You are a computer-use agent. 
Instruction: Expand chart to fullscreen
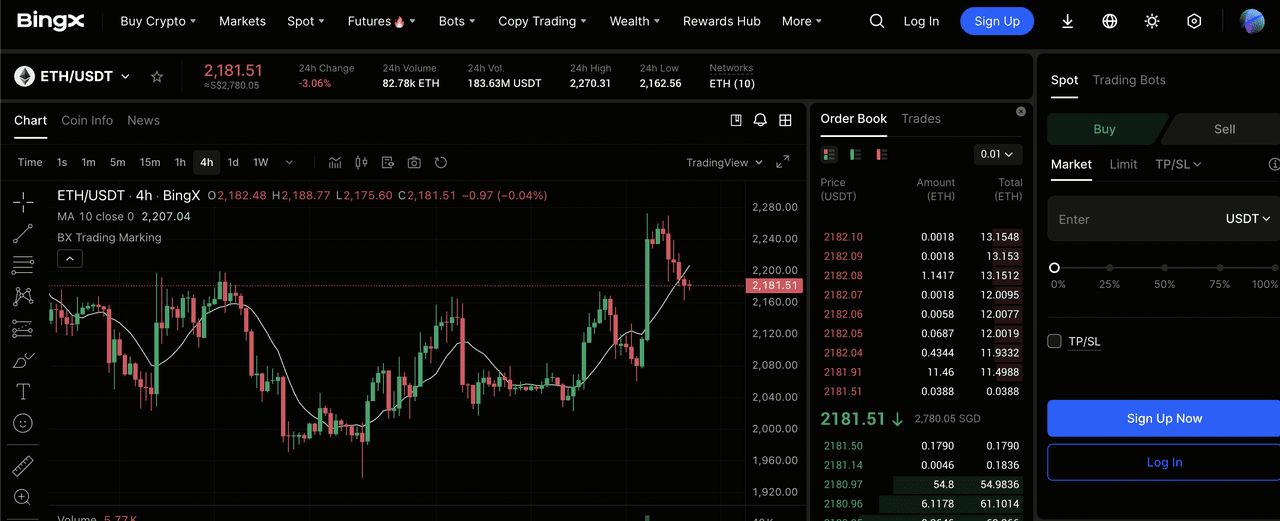(x=783, y=162)
